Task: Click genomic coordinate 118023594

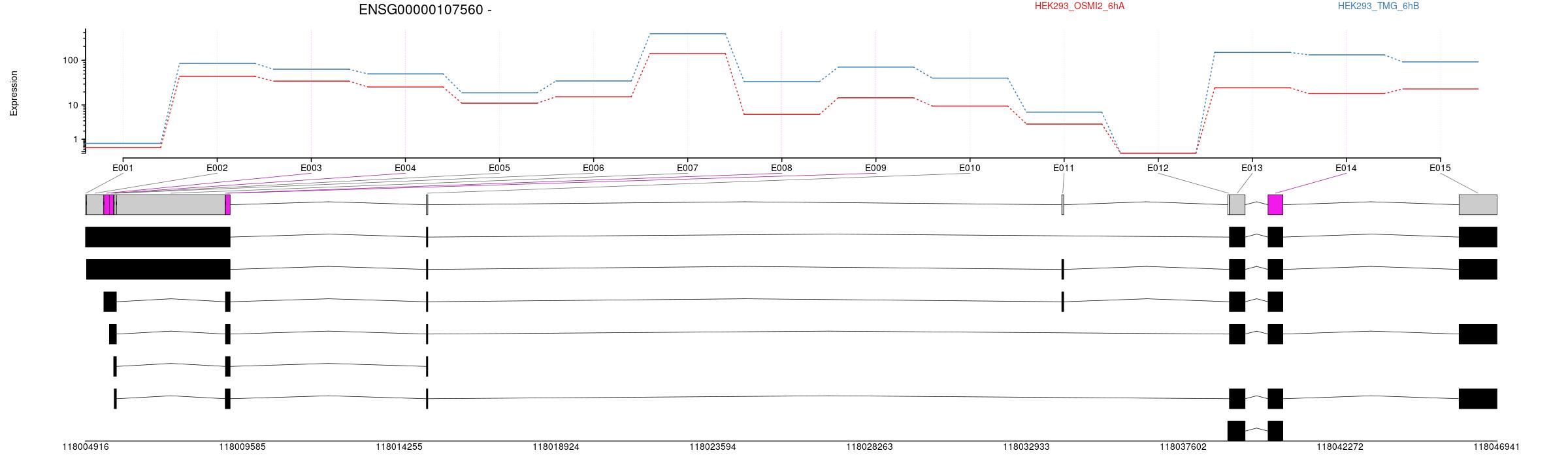Action: (x=712, y=447)
